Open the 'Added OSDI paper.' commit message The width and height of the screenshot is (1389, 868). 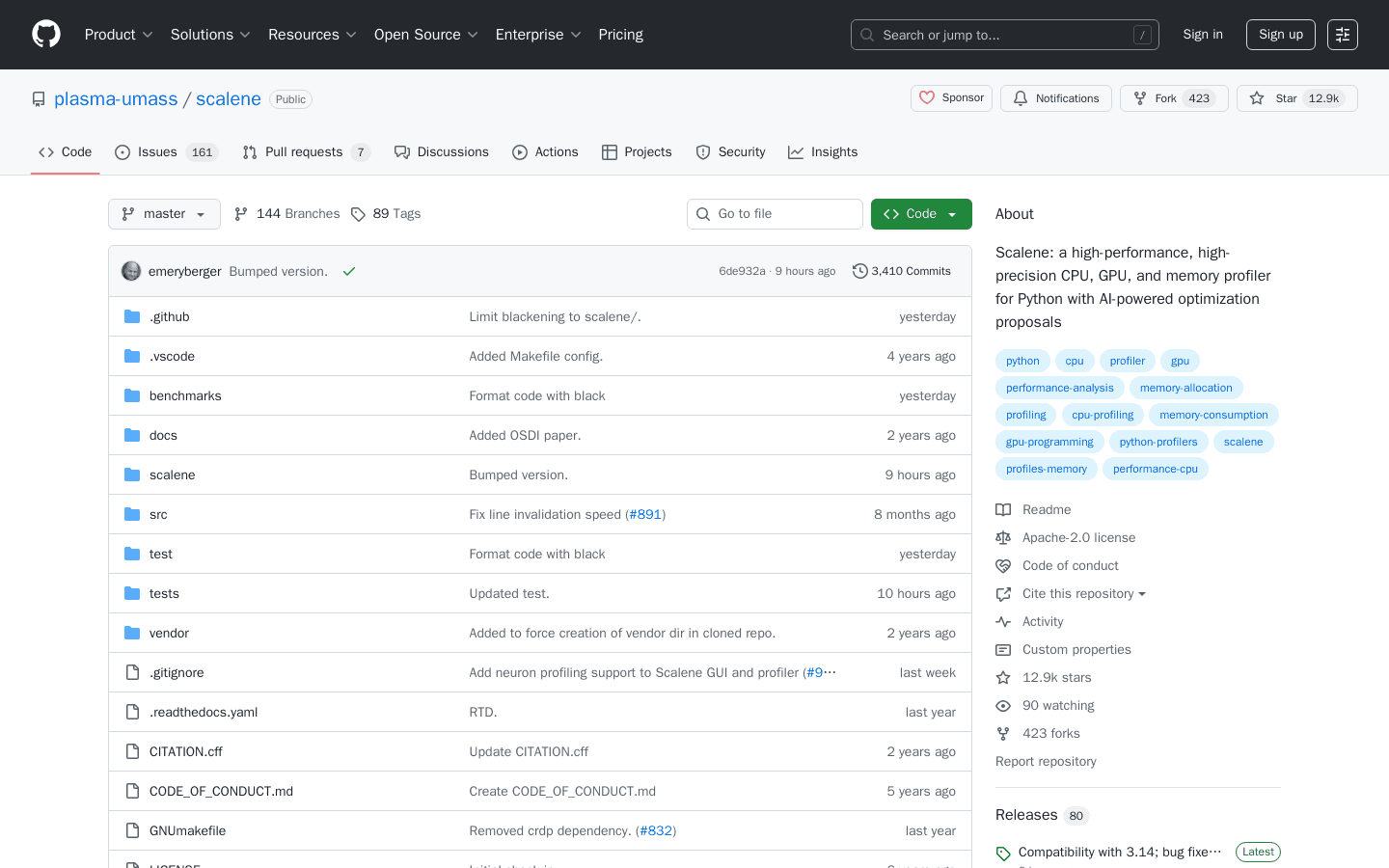click(x=525, y=435)
